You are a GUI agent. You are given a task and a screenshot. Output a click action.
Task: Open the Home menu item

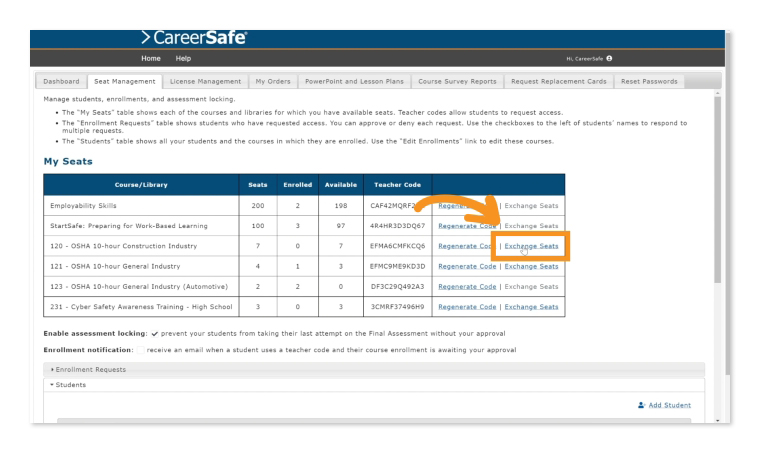point(151,58)
